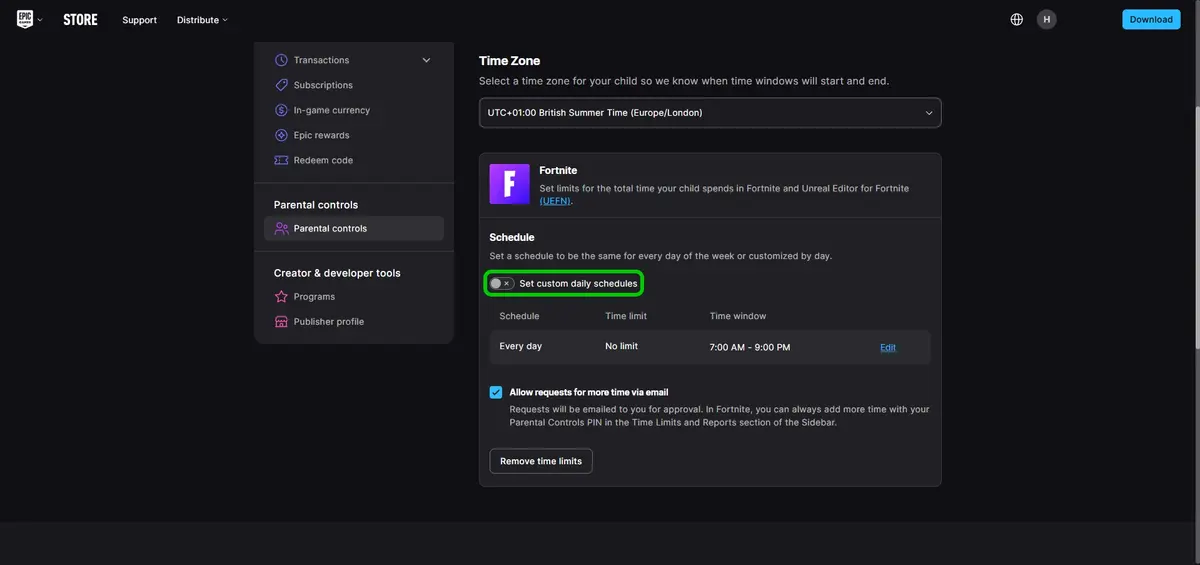Screen dimensions: 1200x565
Task: Click the Publisher profile icon
Action: click(x=281, y=322)
